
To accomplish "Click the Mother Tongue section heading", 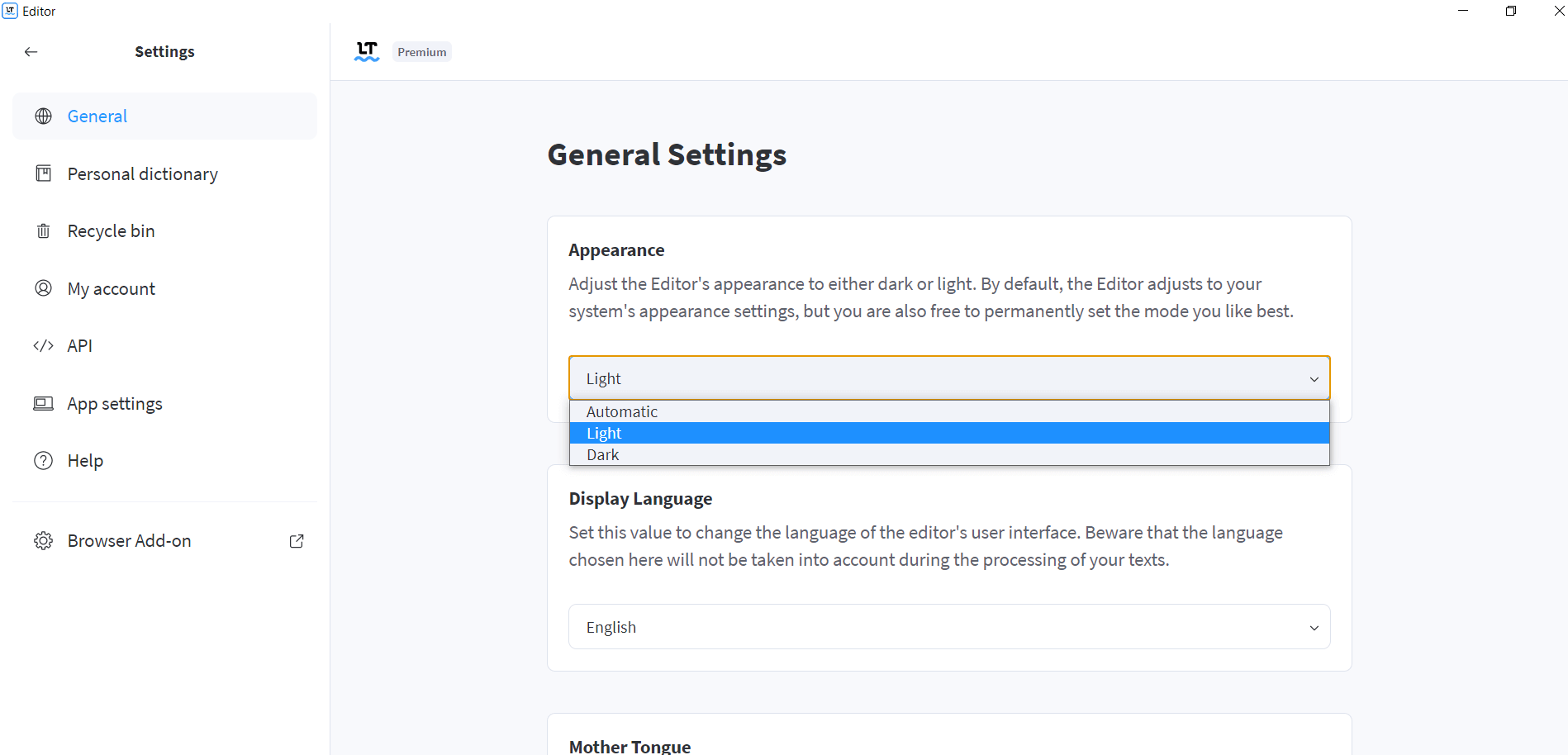I will point(630,747).
